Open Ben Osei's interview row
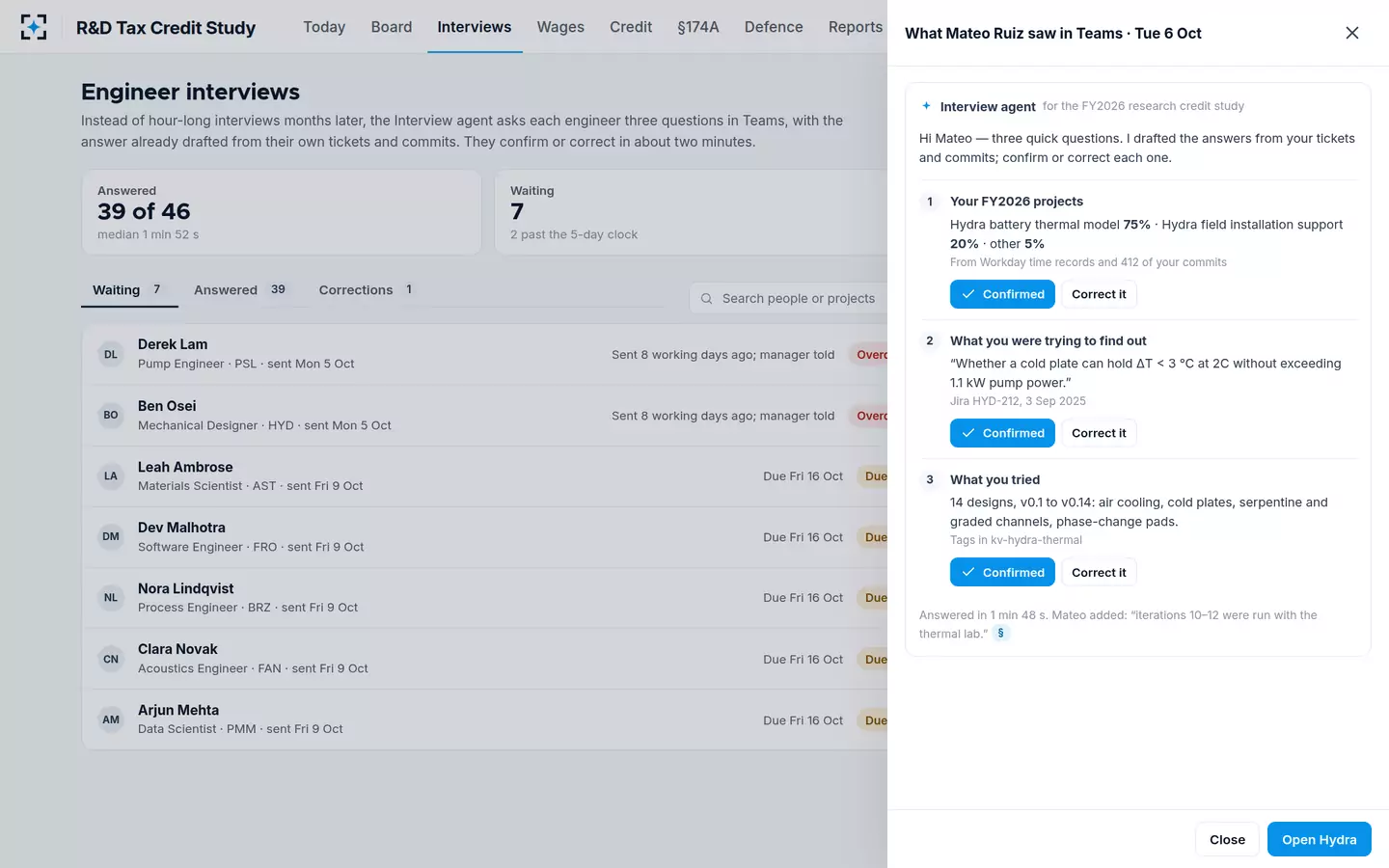 tap(485, 416)
